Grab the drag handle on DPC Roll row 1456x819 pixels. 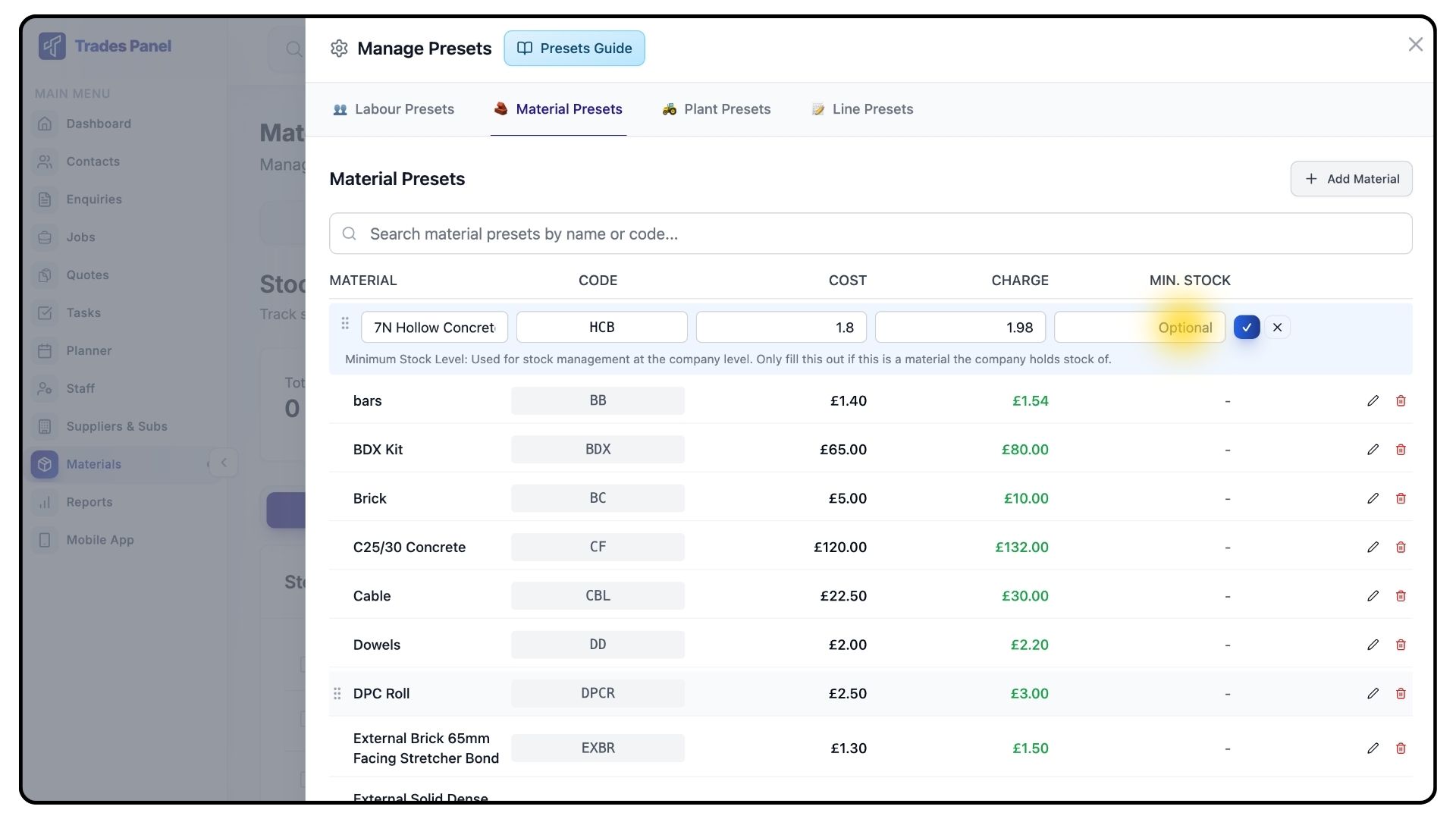(x=337, y=694)
